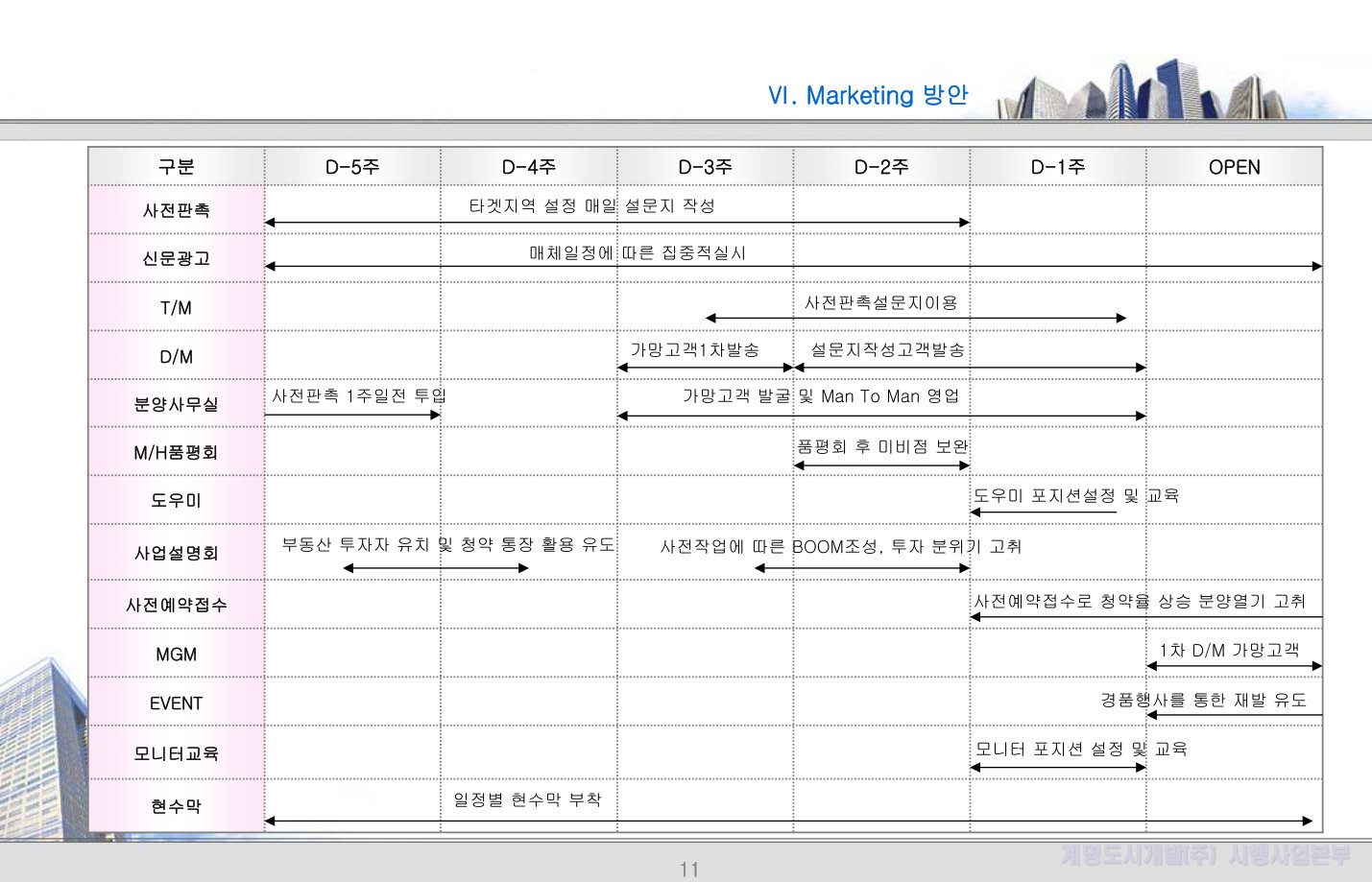
Task: Click the 'D/M' row label
Action: 177,357
